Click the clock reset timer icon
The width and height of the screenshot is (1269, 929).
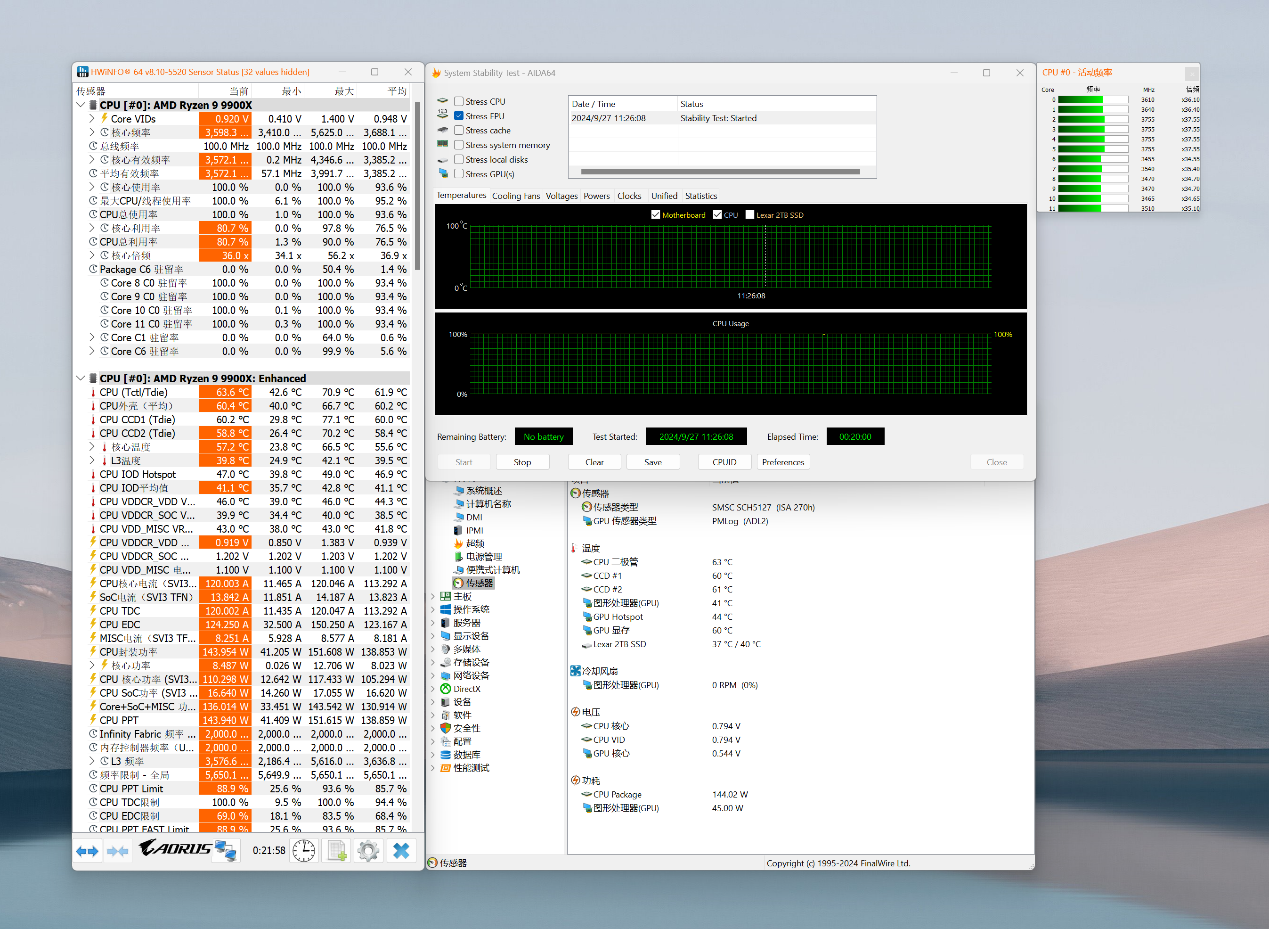point(304,850)
